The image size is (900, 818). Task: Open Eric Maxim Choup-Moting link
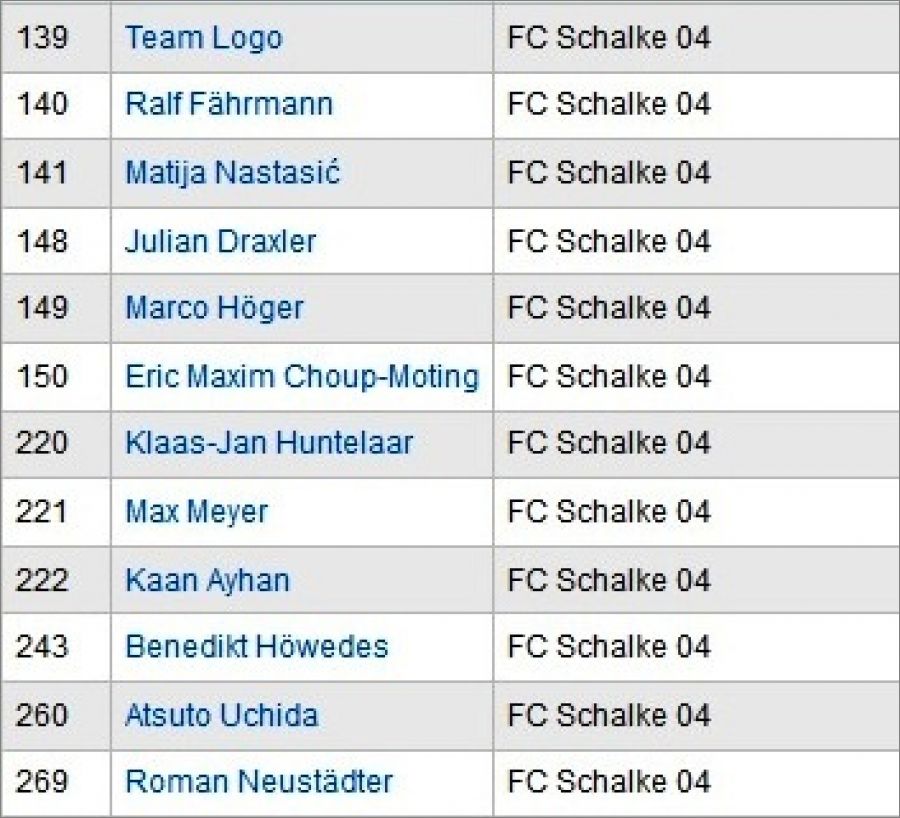[x=301, y=376]
